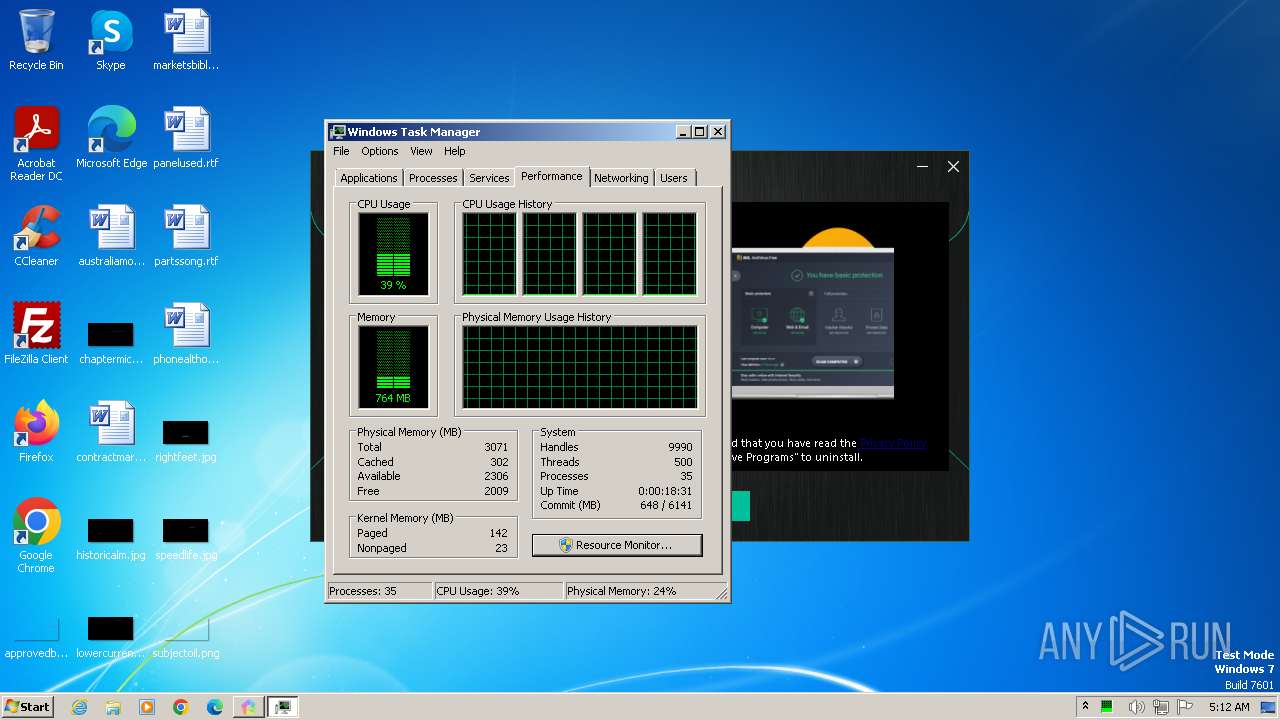Select approvedb file icon
The width and height of the screenshot is (1280, 720).
36,636
